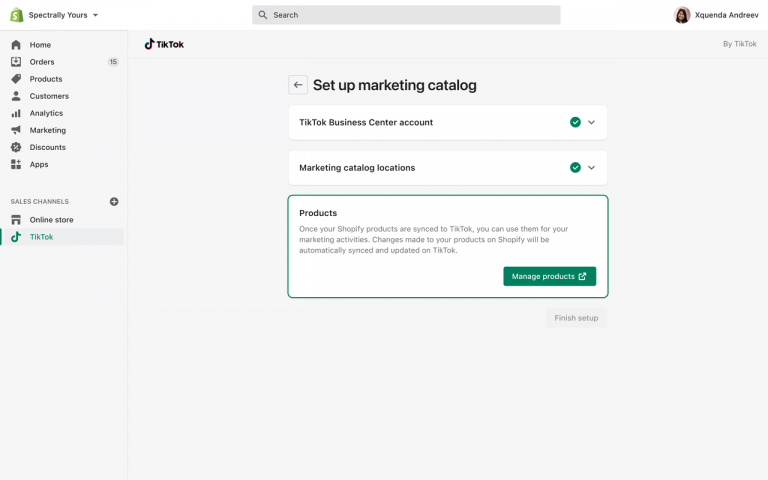Add a sales channel with plus icon
The width and height of the screenshot is (768, 480).
(x=114, y=201)
